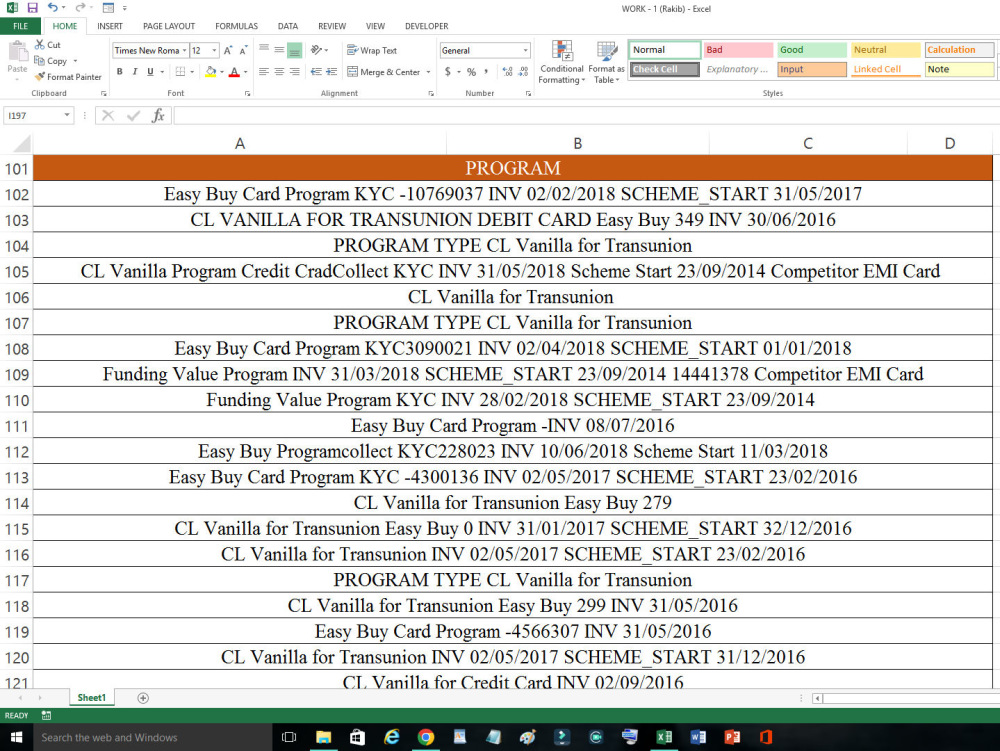Toggle Wrap Text on
This screenshot has height=751, width=1000.
click(x=372, y=50)
